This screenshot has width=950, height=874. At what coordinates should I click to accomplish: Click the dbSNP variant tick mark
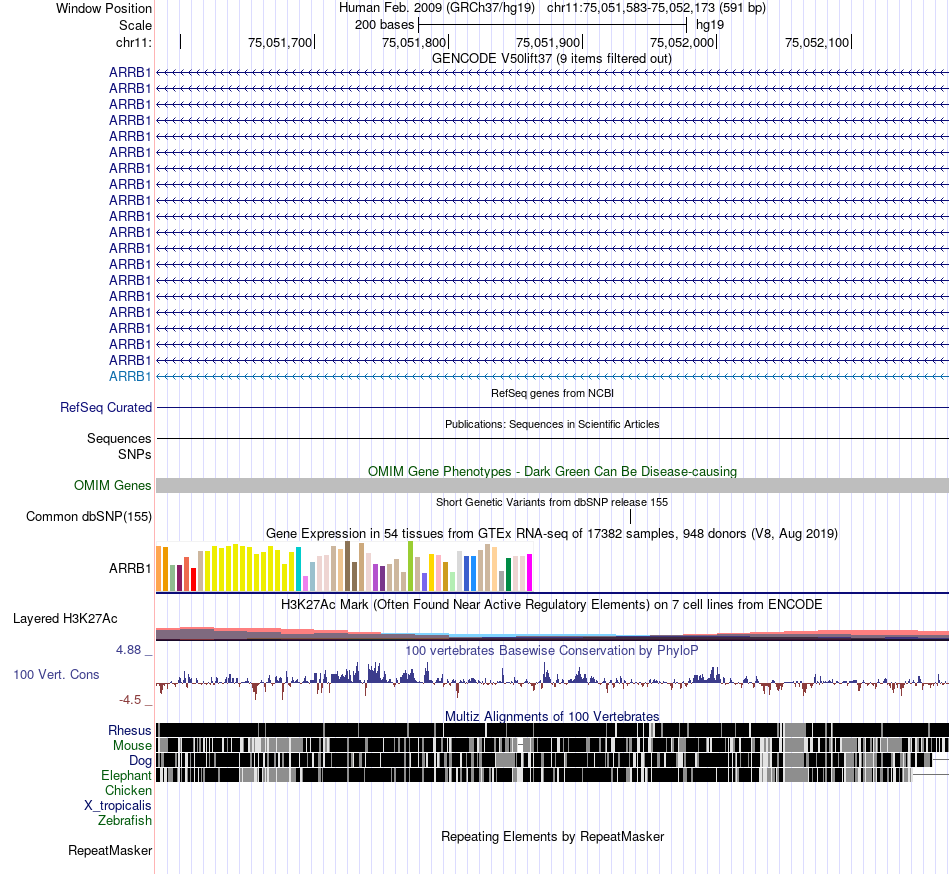click(x=630, y=517)
